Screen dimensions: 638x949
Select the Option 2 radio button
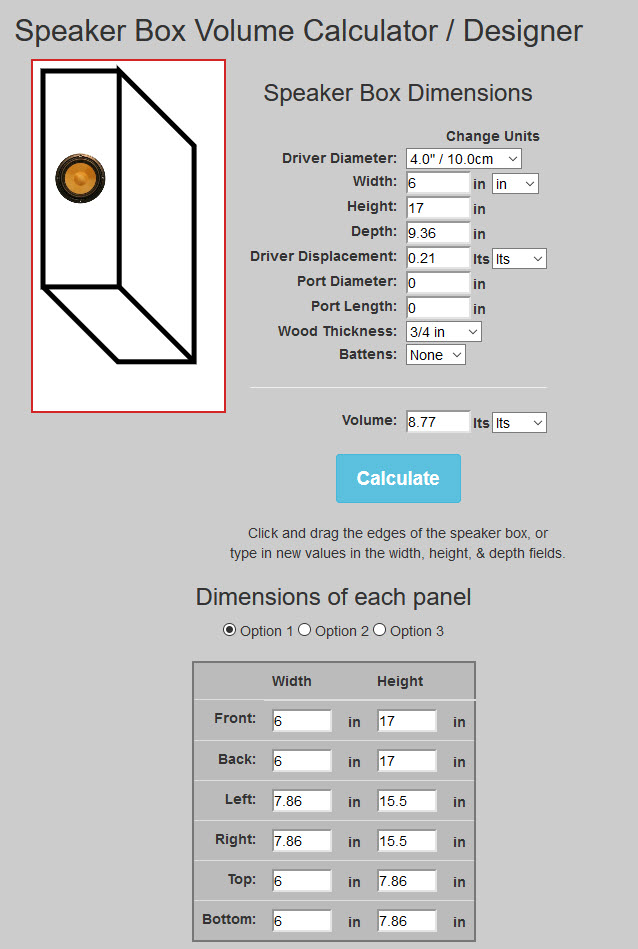pos(304,630)
